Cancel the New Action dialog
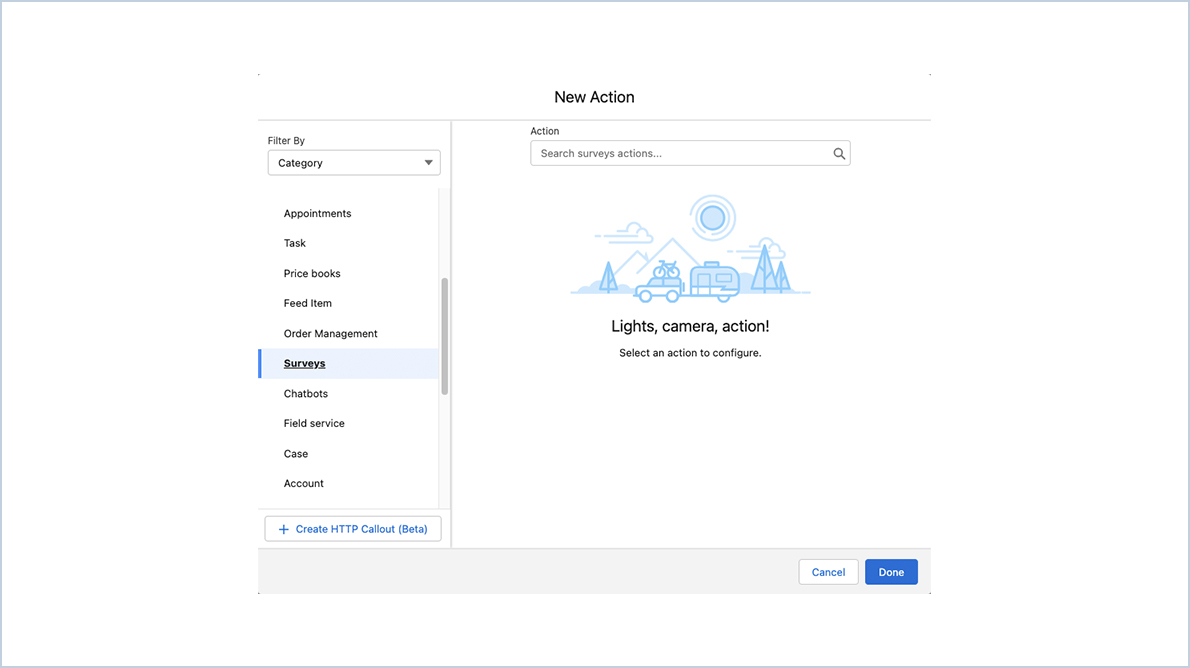1190x668 pixels. pyautogui.click(x=828, y=571)
